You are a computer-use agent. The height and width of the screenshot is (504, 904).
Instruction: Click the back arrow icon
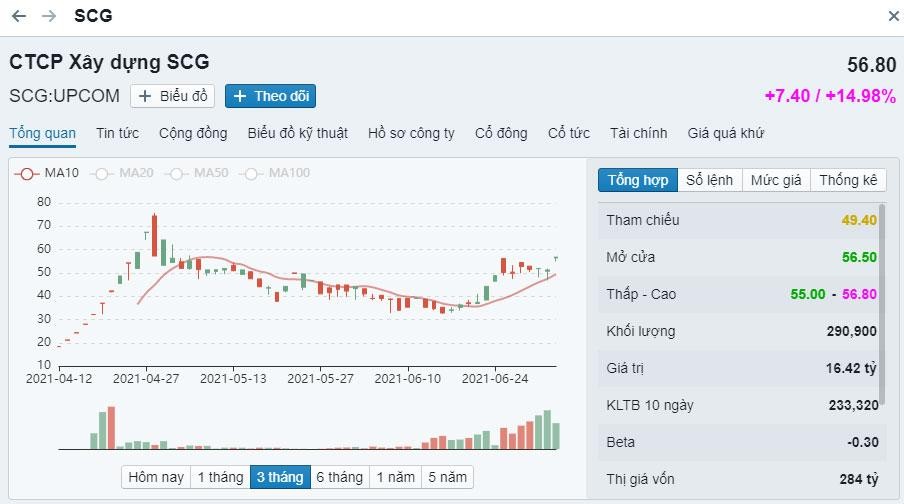pyautogui.click(x=18, y=16)
